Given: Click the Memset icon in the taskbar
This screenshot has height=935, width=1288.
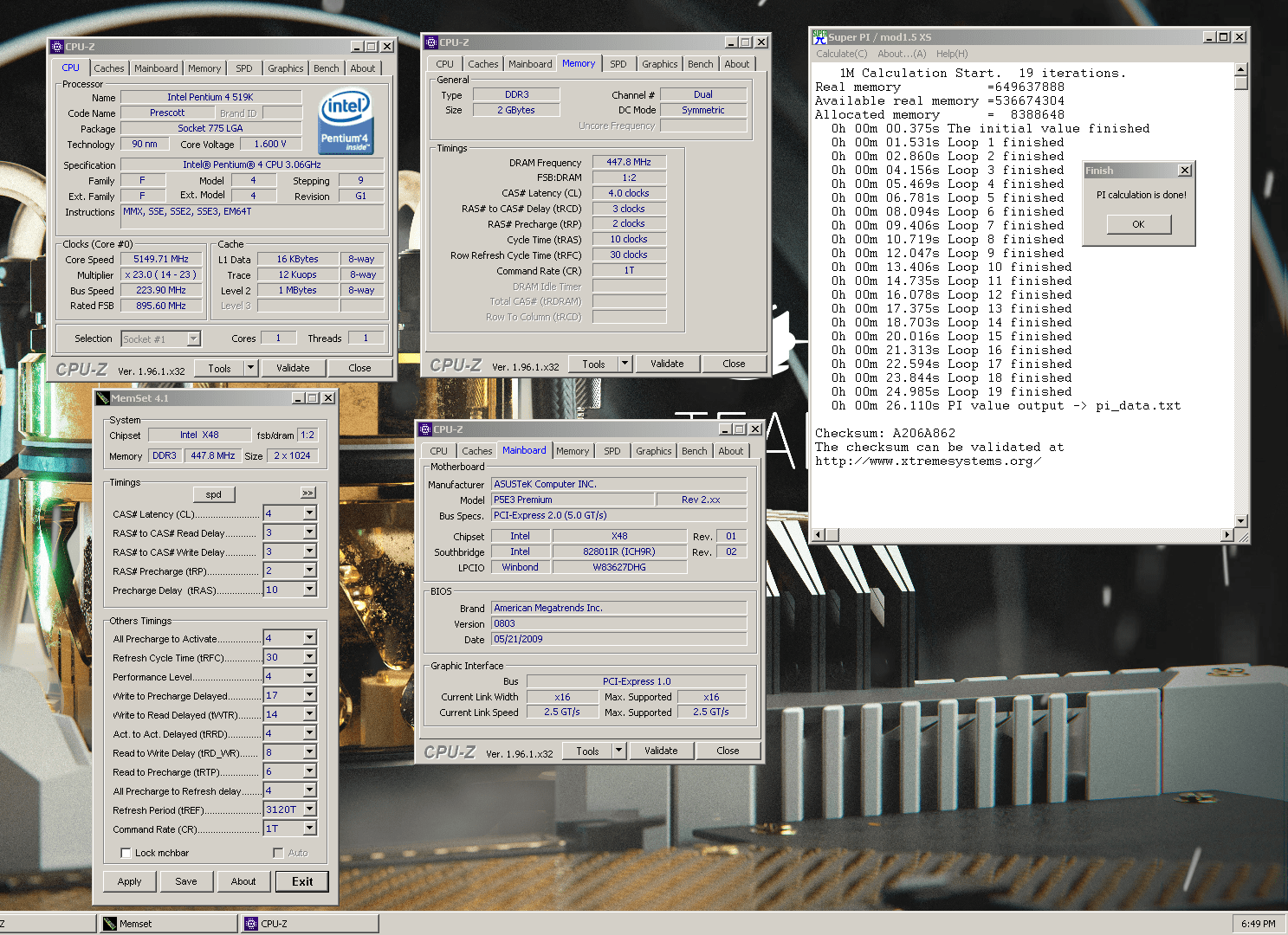Looking at the screenshot, I should coord(109,924).
